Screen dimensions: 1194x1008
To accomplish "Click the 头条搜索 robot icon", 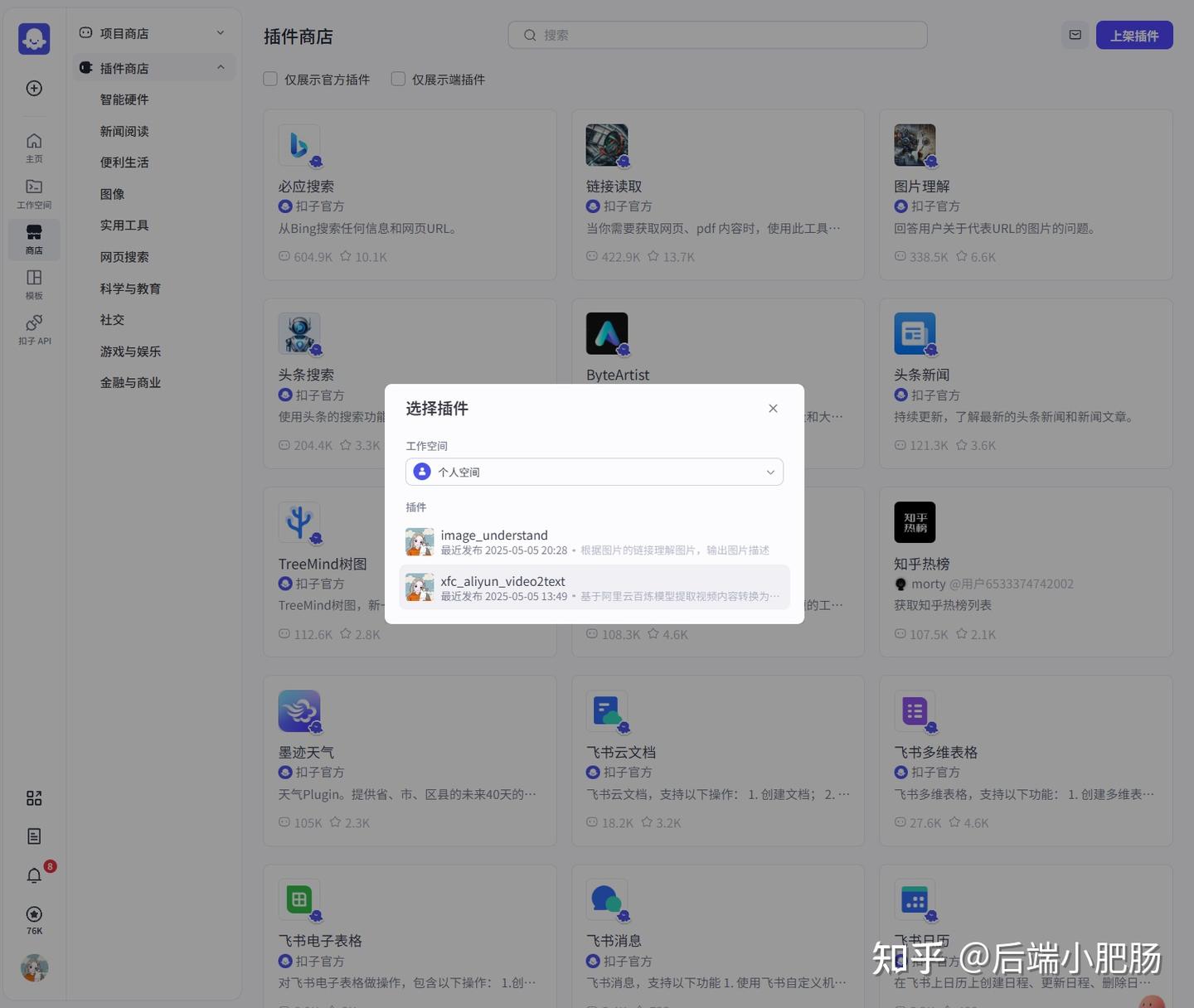I will click(x=299, y=333).
